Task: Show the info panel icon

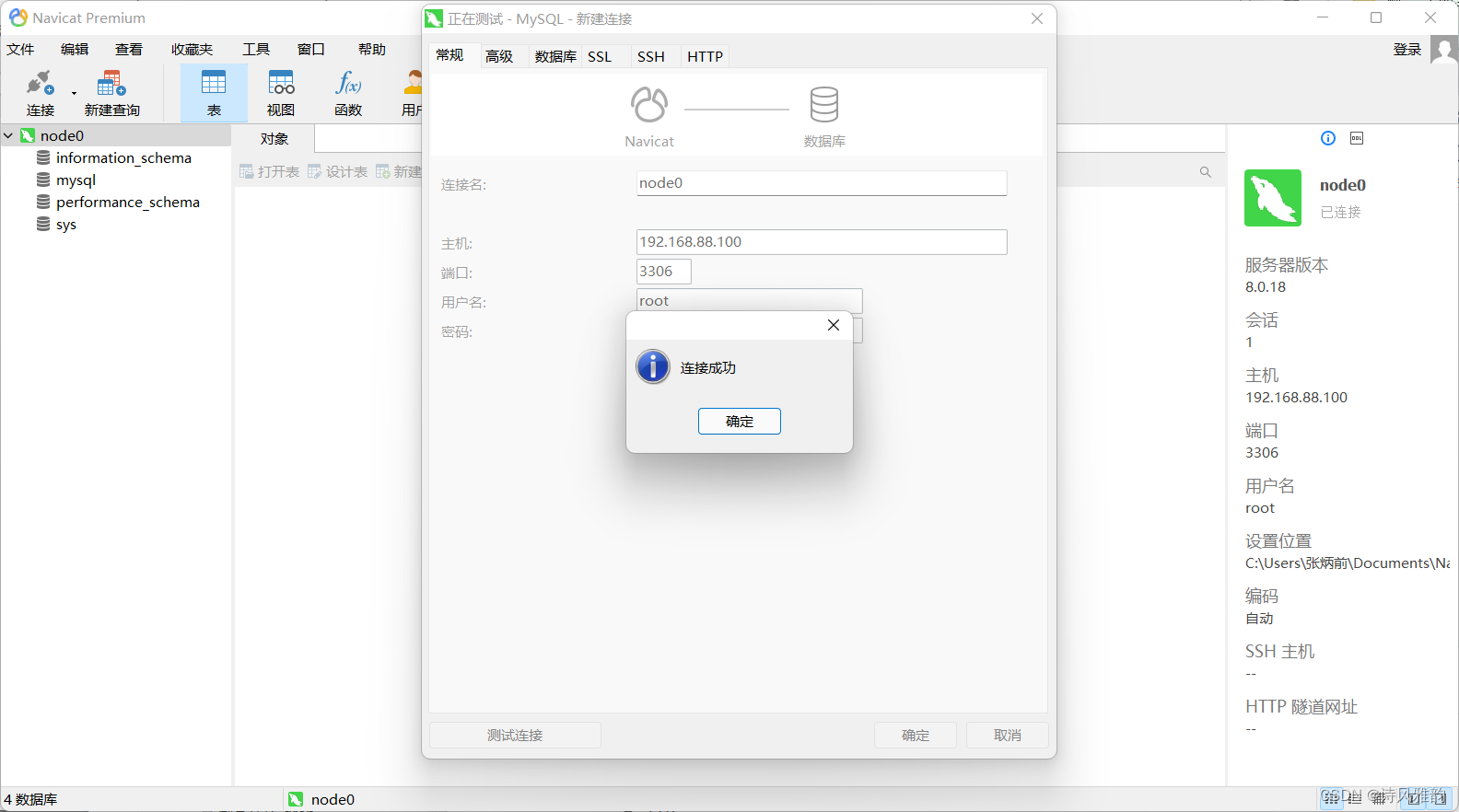Action: tap(1328, 138)
